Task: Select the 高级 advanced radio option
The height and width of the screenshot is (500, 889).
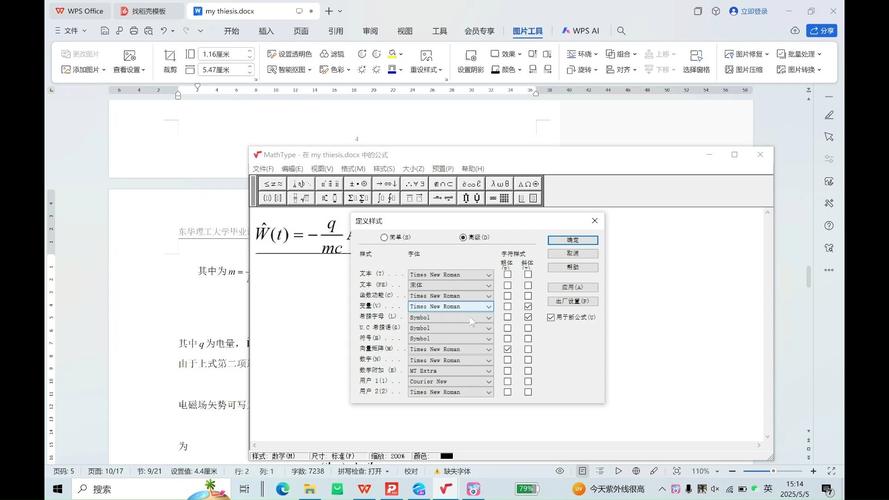Action: [463, 237]
